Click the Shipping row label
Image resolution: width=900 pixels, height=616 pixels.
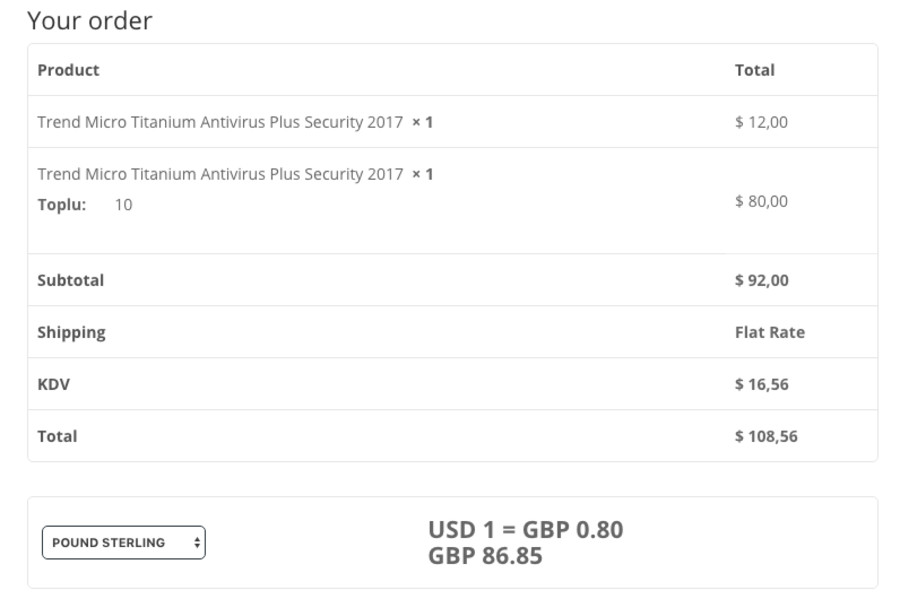71,332
